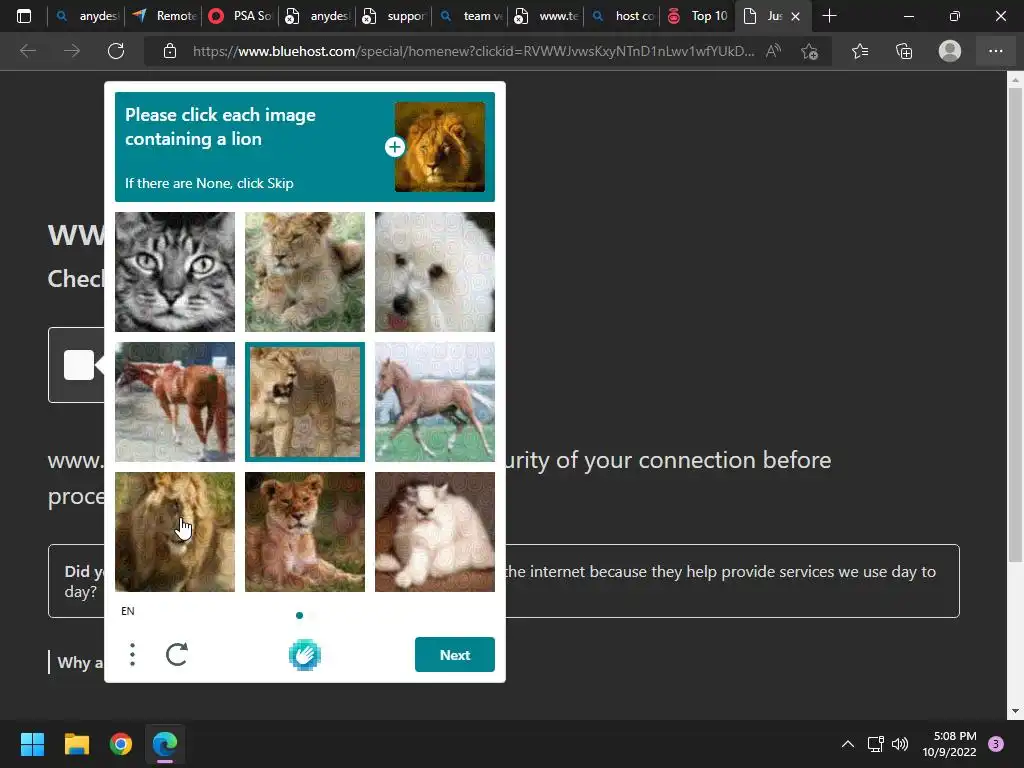This screenshot has height=768, width=1024.
Task: Click the lock site info icon
Action: [170, 51]
